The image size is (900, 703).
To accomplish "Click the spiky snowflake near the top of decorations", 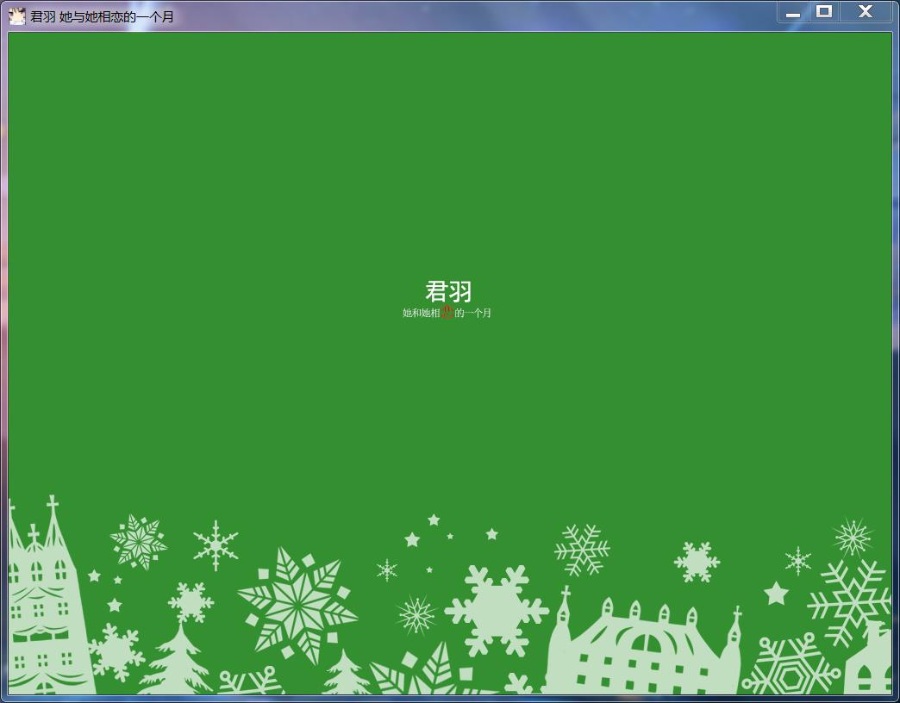I will 215,545.
